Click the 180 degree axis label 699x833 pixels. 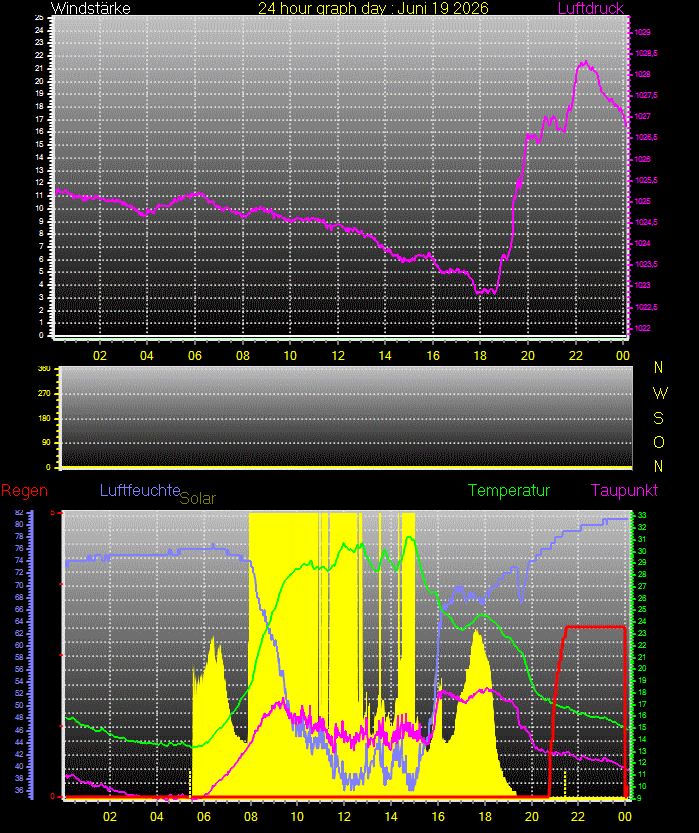pos(45,418)
